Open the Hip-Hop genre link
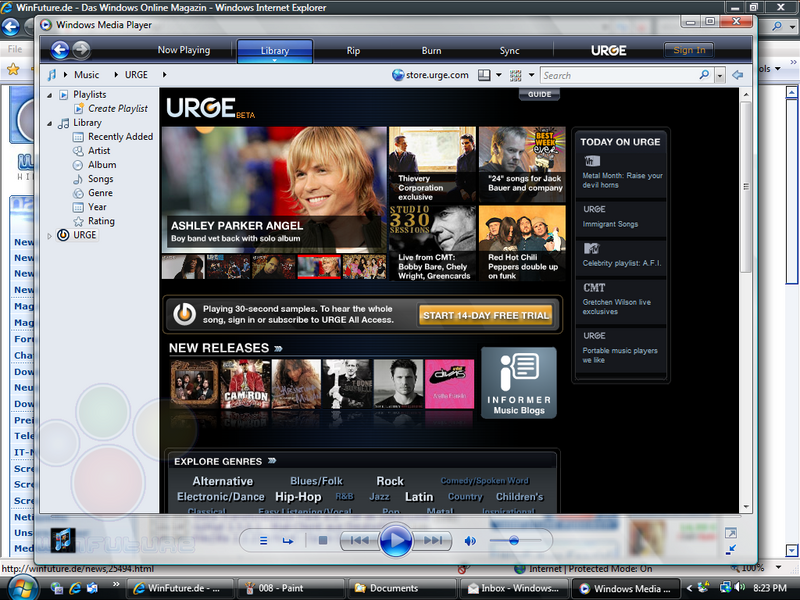Screen dimensions: 800x600 pyautogui.click(x=298, y=497)
